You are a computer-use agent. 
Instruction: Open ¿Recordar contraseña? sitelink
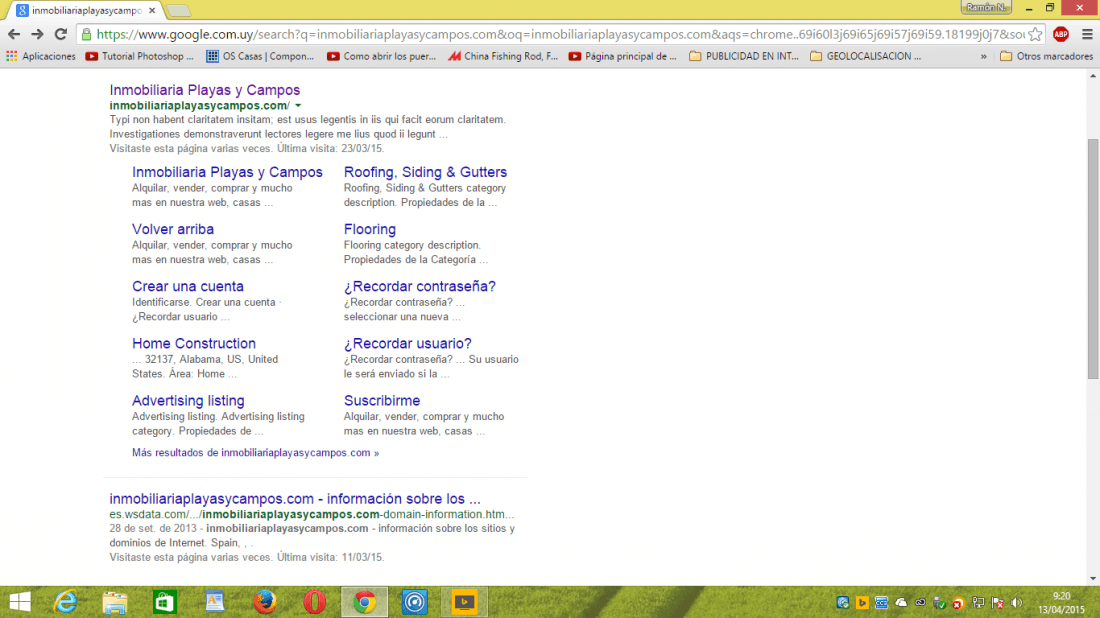(x=420, y=286)
